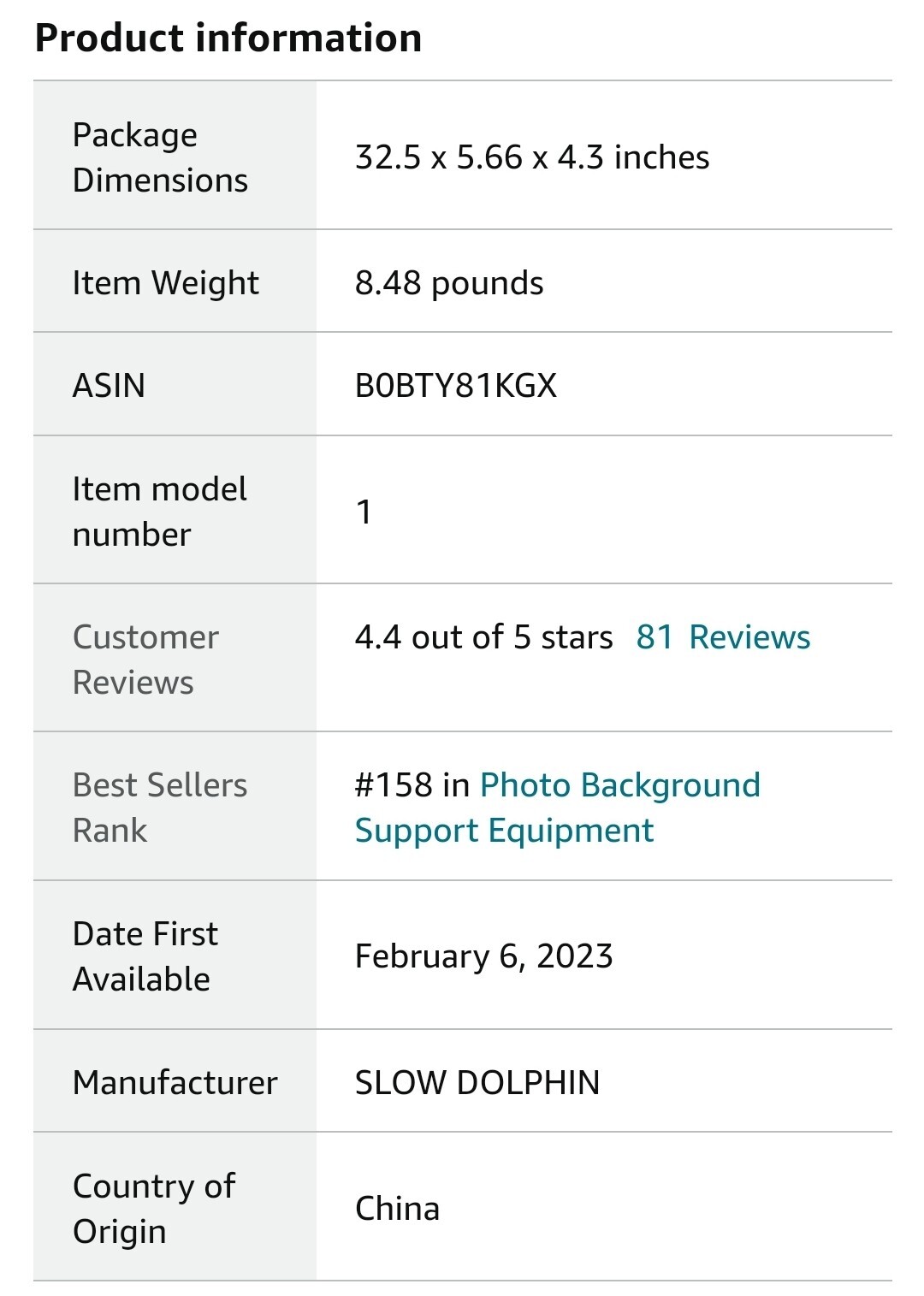This screenshot has height=1296, width=924.
Task: Select the Best Sellers Rank label
Action: tap(160, 808)
